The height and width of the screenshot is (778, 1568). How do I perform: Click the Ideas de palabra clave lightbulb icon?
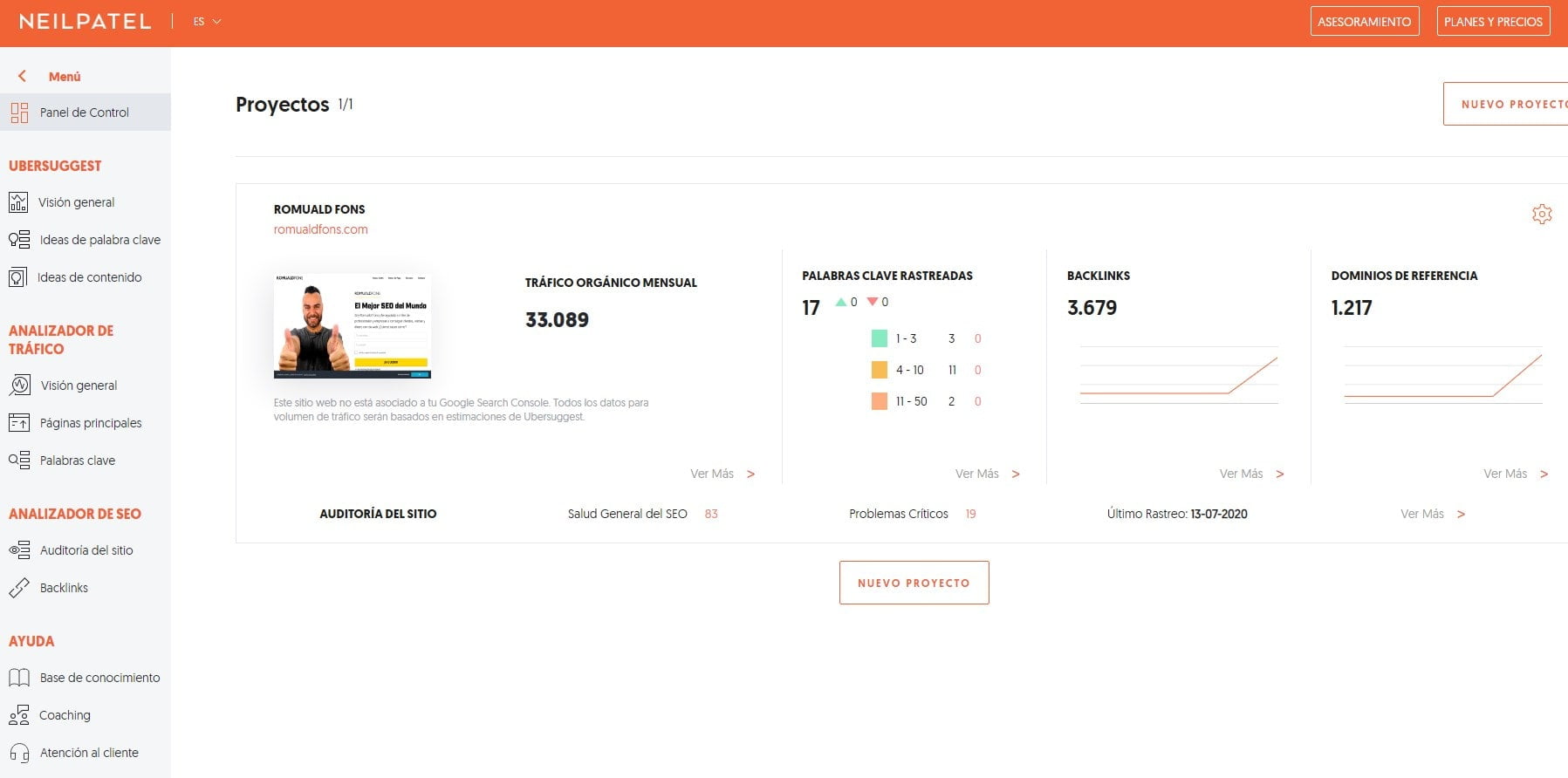pos(19,240)
